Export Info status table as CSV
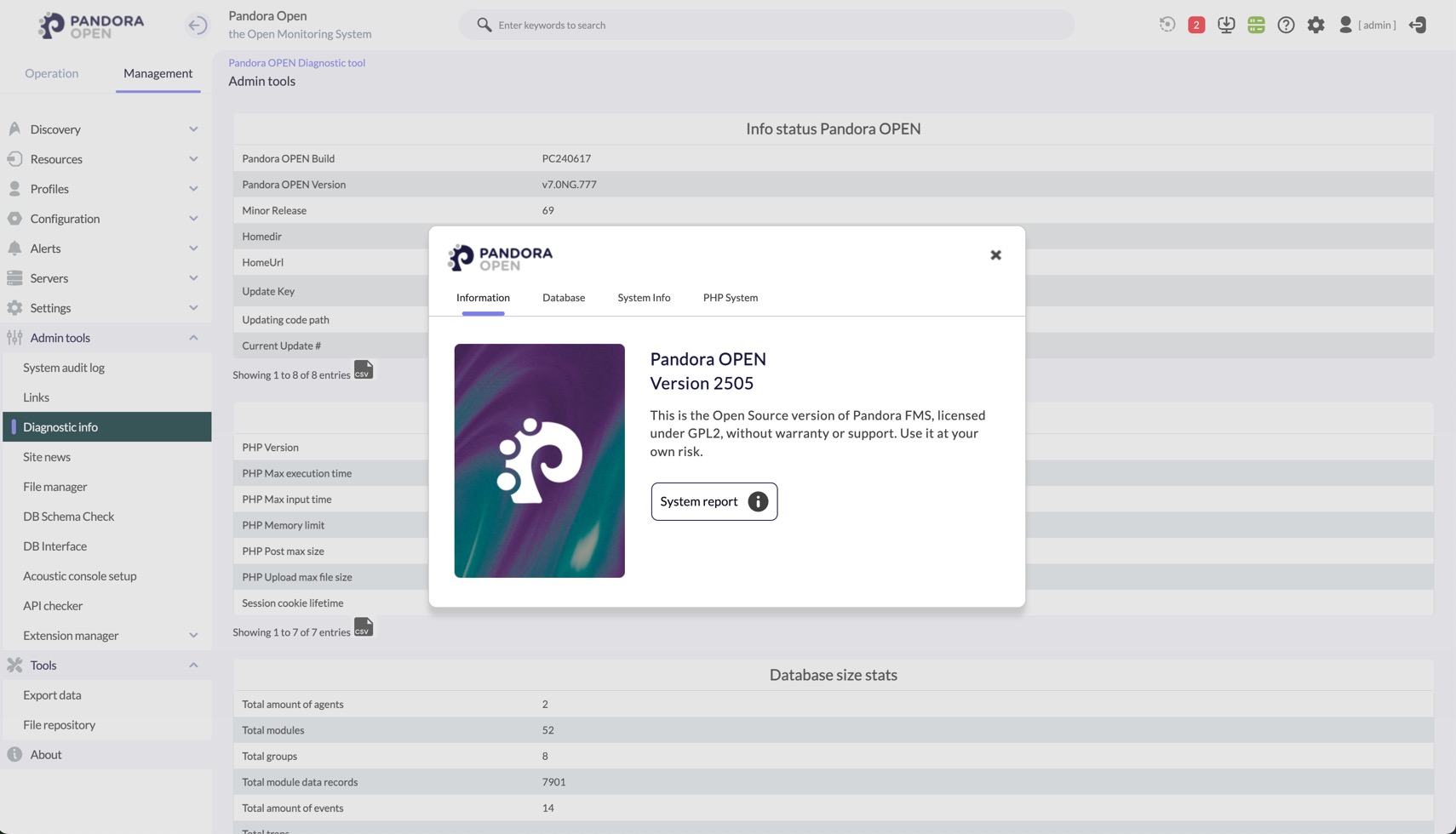The height and width of the screenshot is (834, 1456). click(364, 370)
